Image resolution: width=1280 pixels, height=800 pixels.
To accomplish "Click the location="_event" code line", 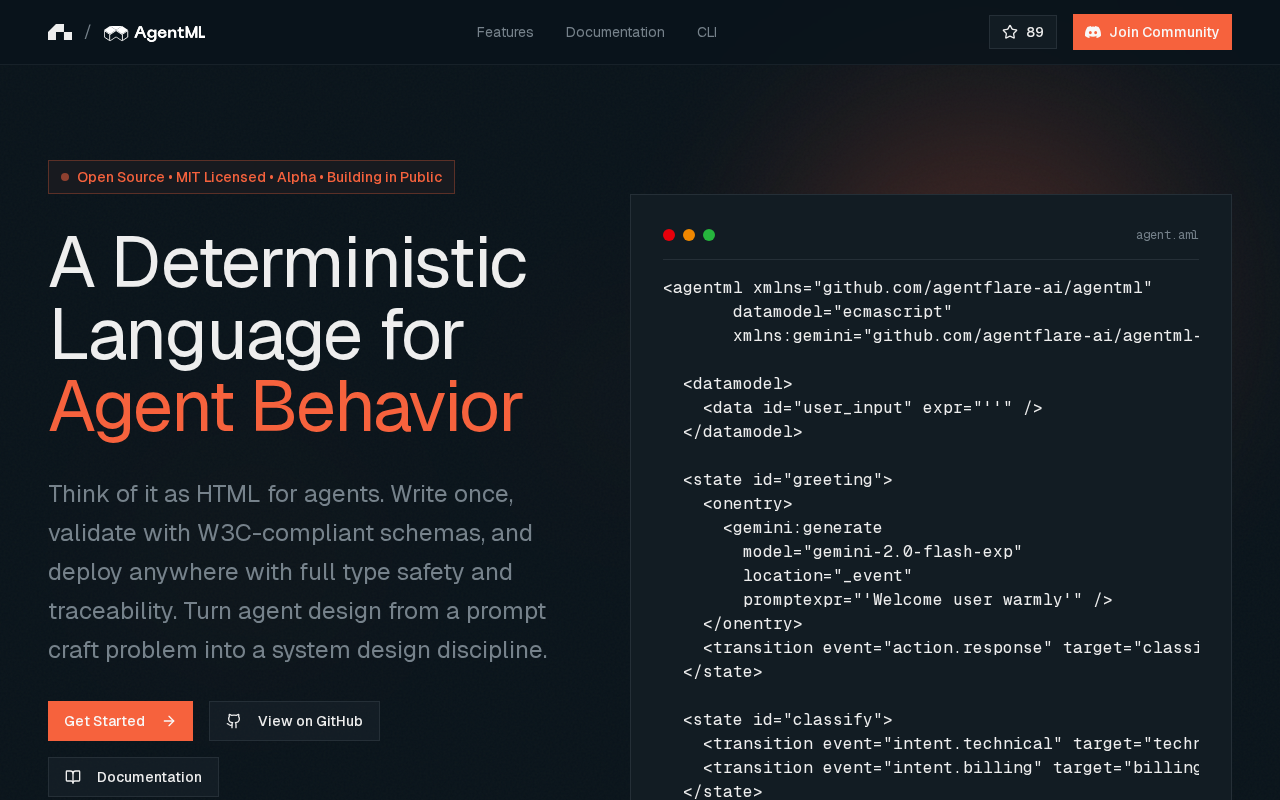I will pyautogui.click(x=828, y=576).
